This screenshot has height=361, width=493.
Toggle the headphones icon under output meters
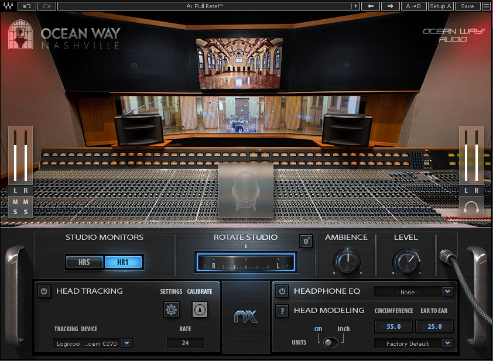click(471, 207)
